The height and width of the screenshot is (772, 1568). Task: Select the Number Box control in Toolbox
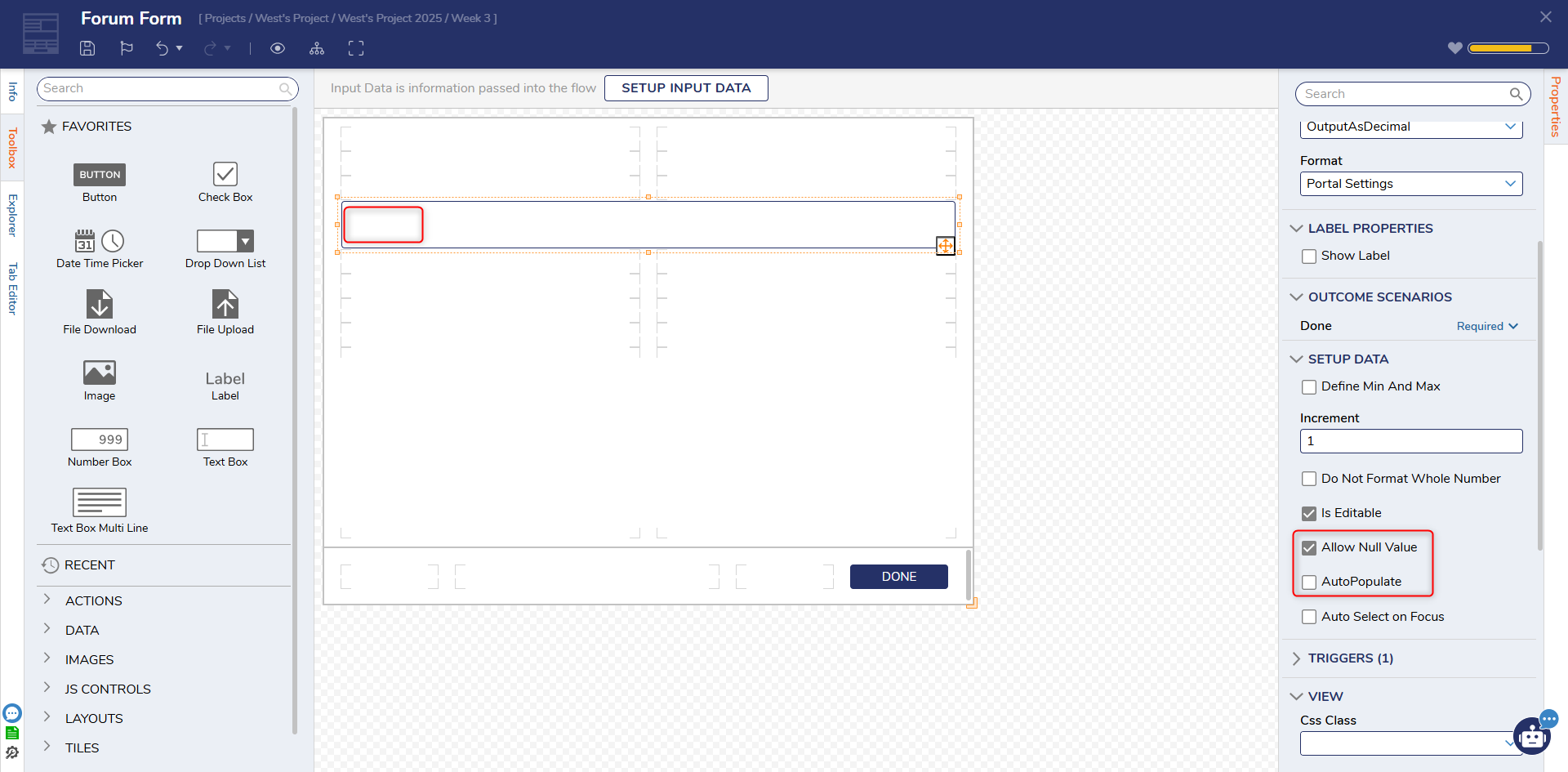point(100,447)
